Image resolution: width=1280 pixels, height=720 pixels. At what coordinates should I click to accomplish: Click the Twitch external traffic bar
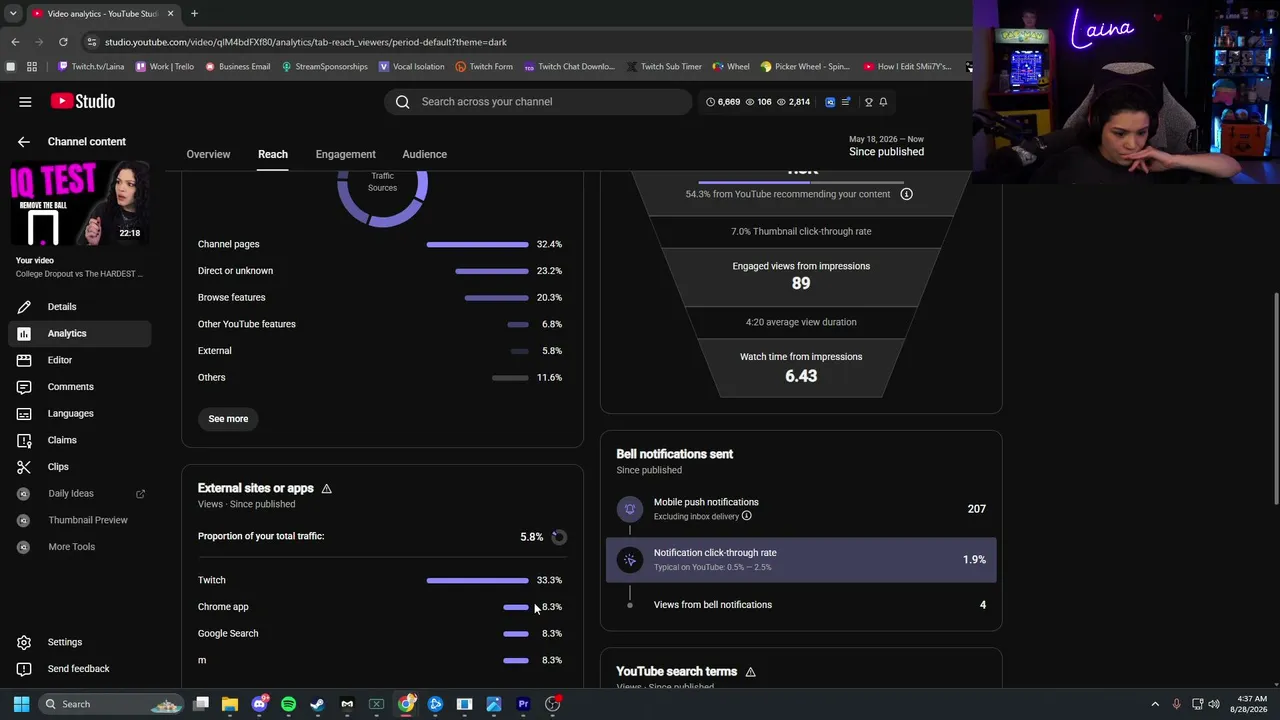[478, 581]
